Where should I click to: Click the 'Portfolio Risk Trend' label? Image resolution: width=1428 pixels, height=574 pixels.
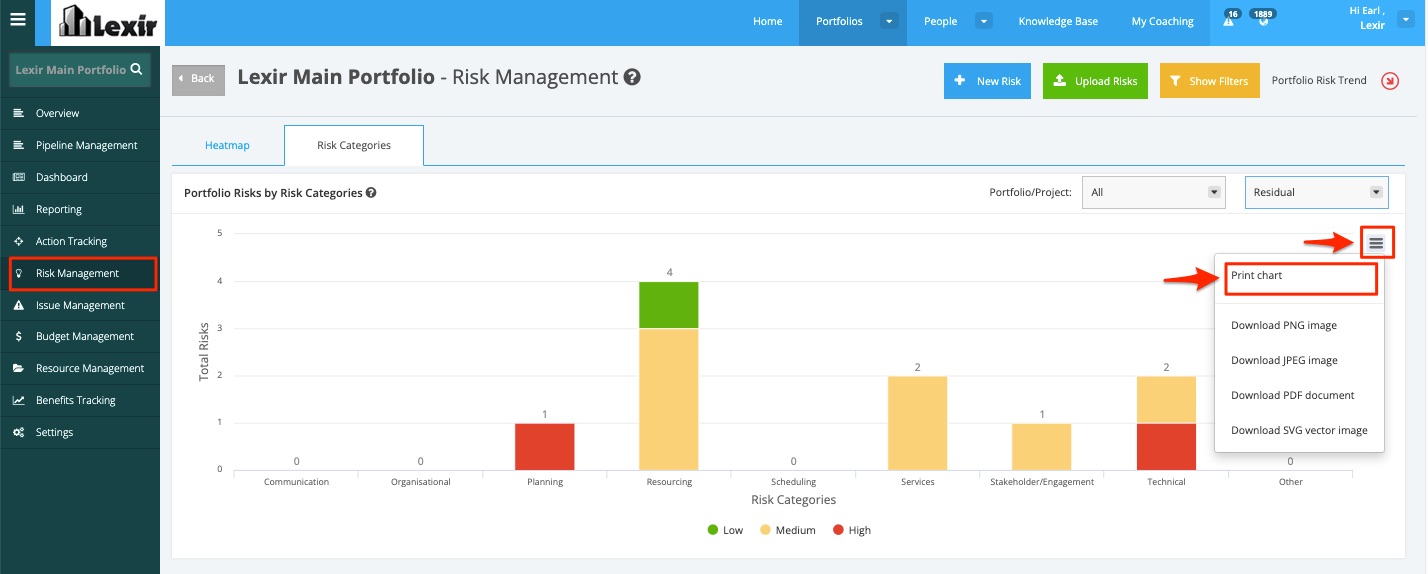(x=1319, y=81)
